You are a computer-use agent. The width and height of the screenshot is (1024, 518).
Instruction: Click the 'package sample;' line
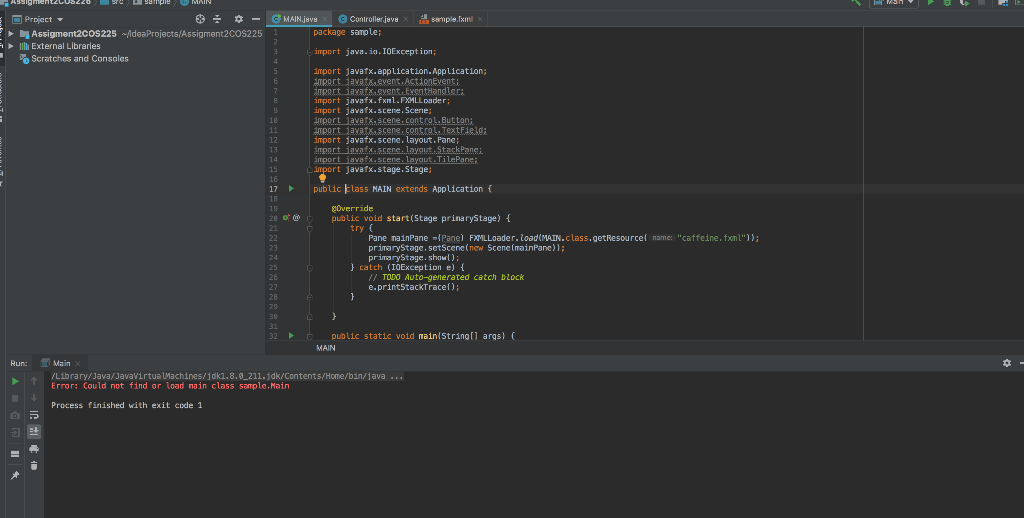click(347, 32)
